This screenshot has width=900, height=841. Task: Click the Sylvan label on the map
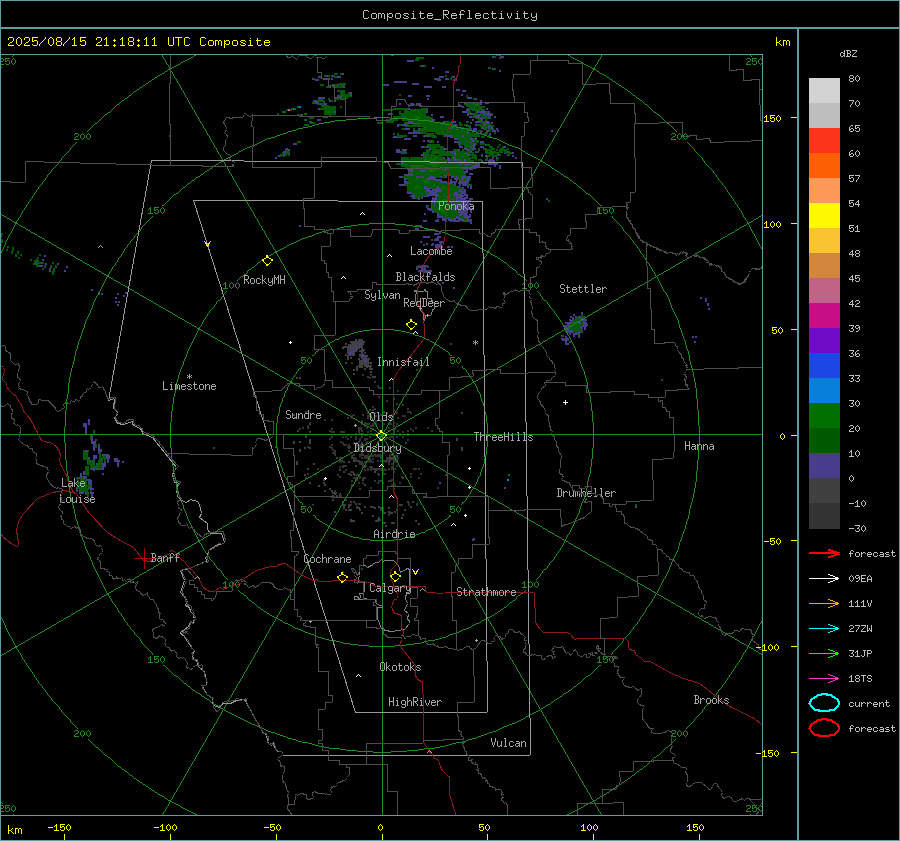coord(382,295)
